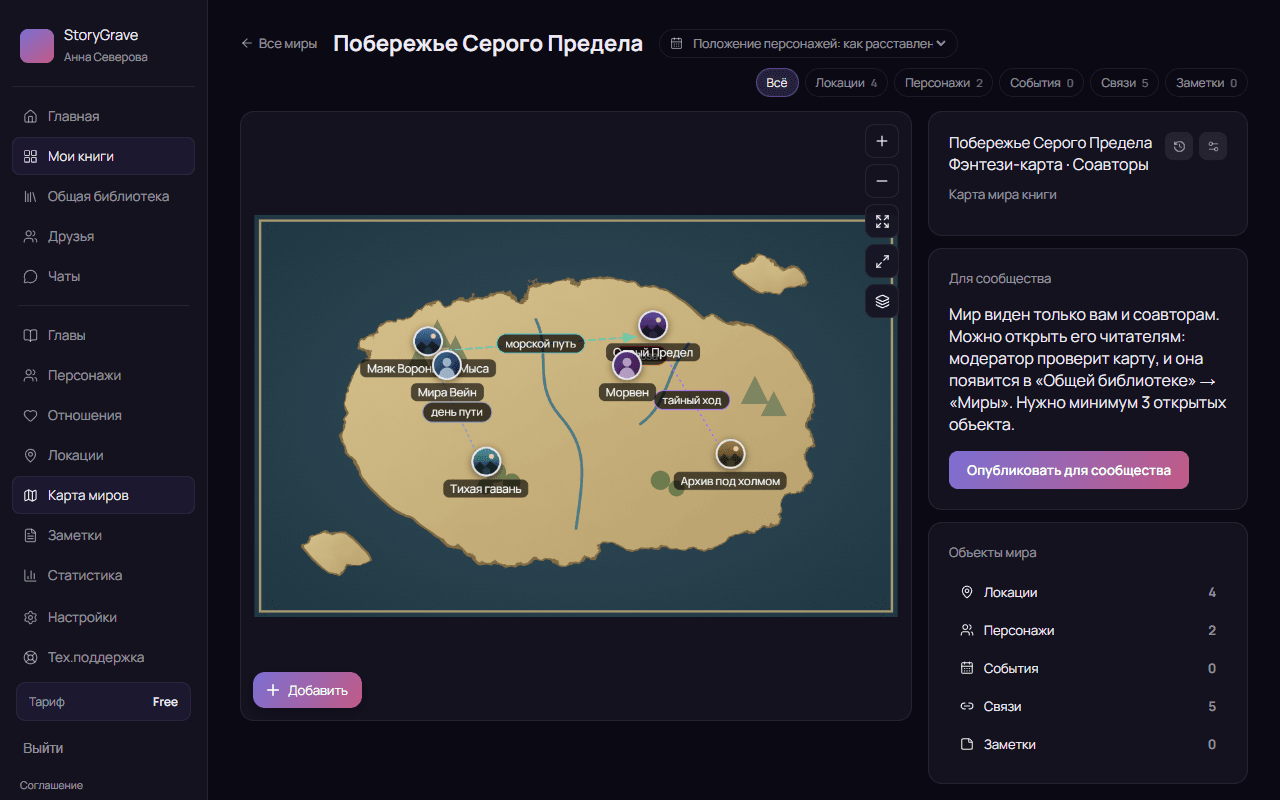Select the тайный ход connection label

tap(692, 400)
